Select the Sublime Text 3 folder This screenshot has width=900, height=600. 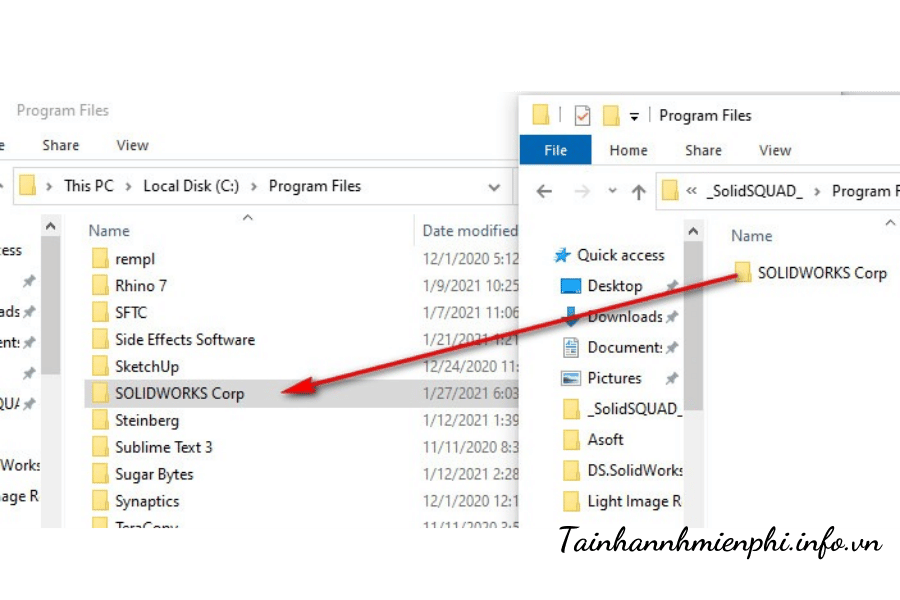(x=163, y=447)
